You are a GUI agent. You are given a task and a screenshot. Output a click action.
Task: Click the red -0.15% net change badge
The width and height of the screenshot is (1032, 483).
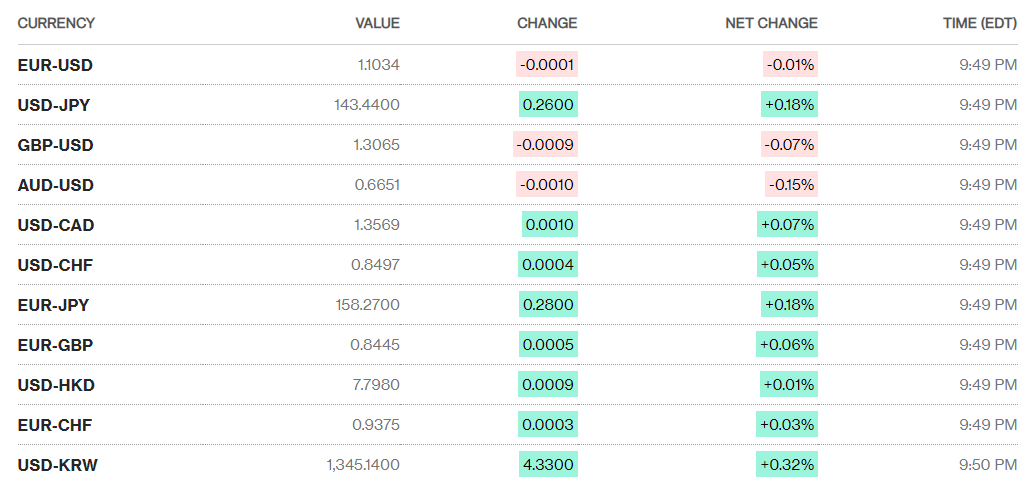coord(792,185)
